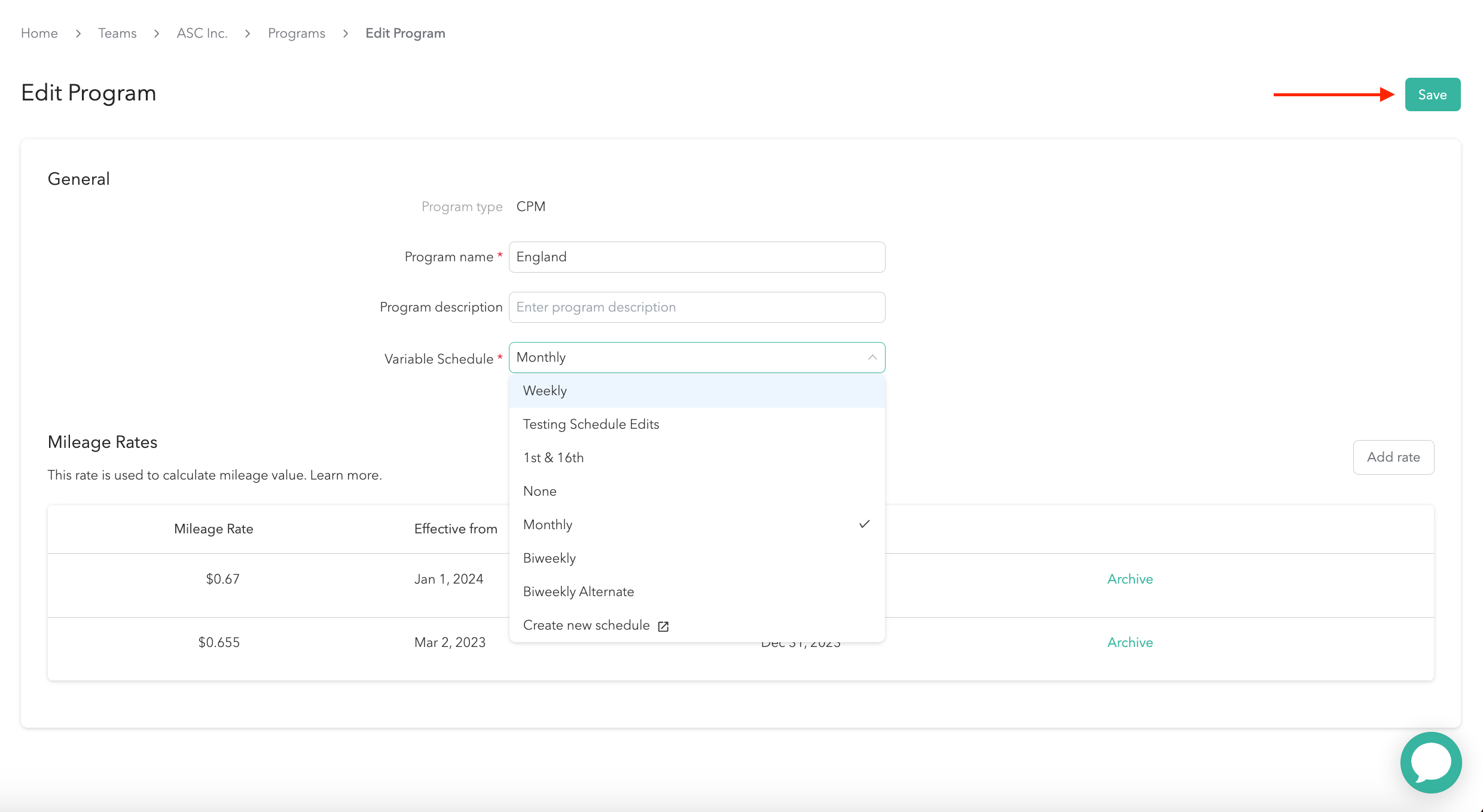Pick the 1st & 16th schedule option
The height and width of the screenshot is (812, 1483).
coord(553,458)
